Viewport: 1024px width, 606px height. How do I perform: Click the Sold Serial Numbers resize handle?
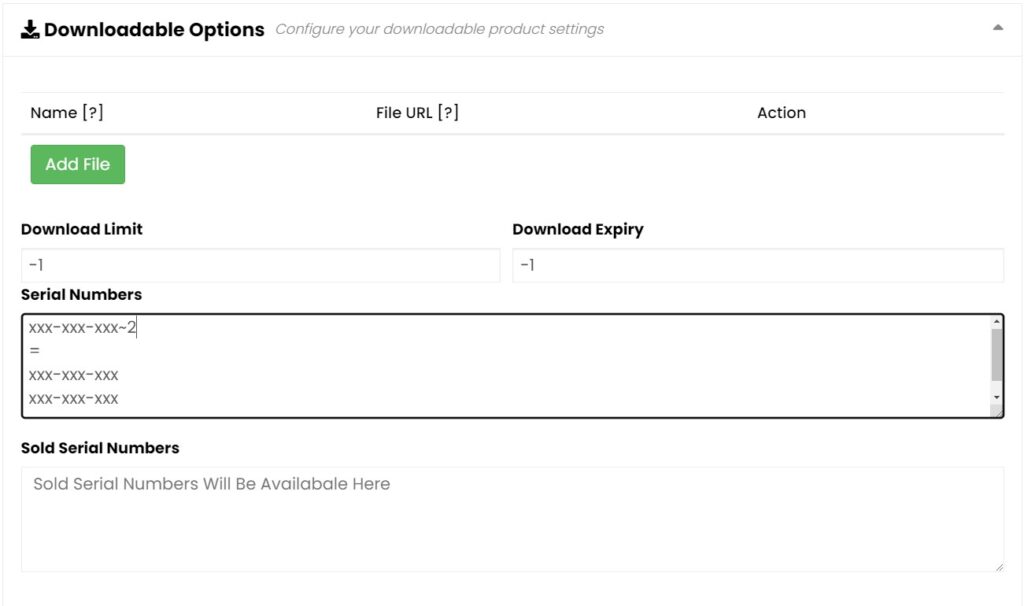pyautogui.click(x=999, y=567)
